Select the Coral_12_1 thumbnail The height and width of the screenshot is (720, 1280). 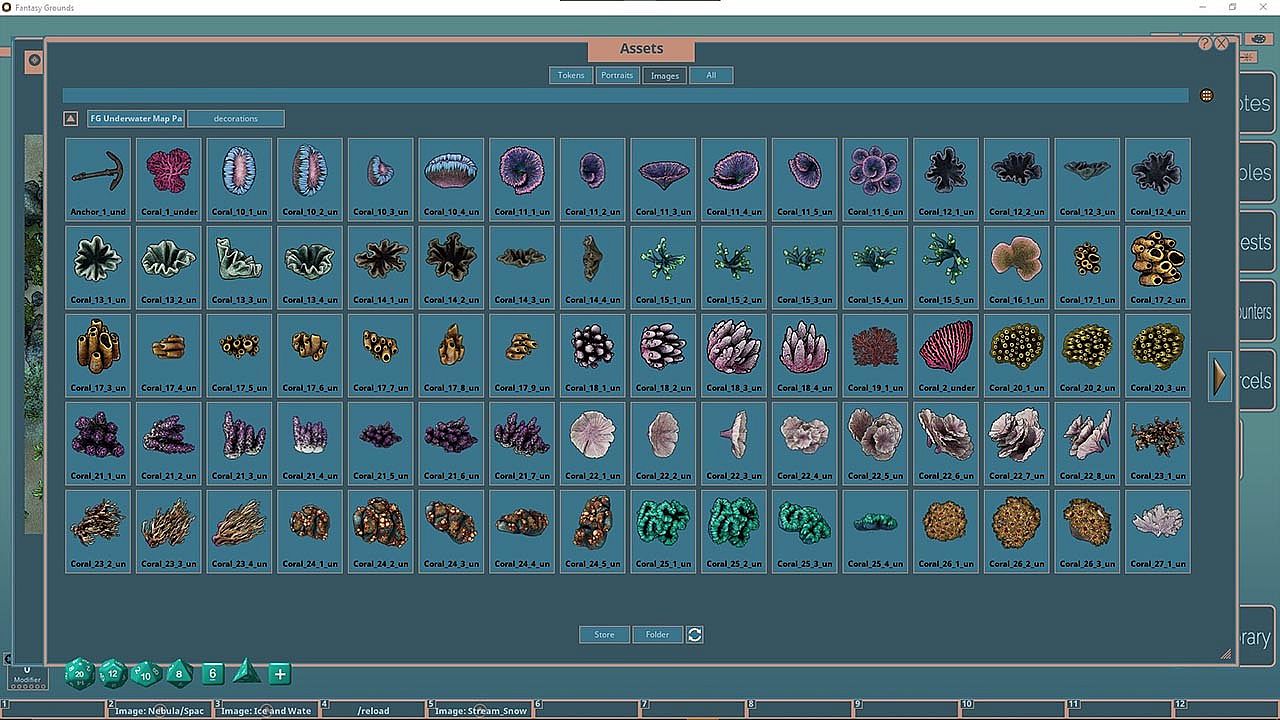coord(946,179)
